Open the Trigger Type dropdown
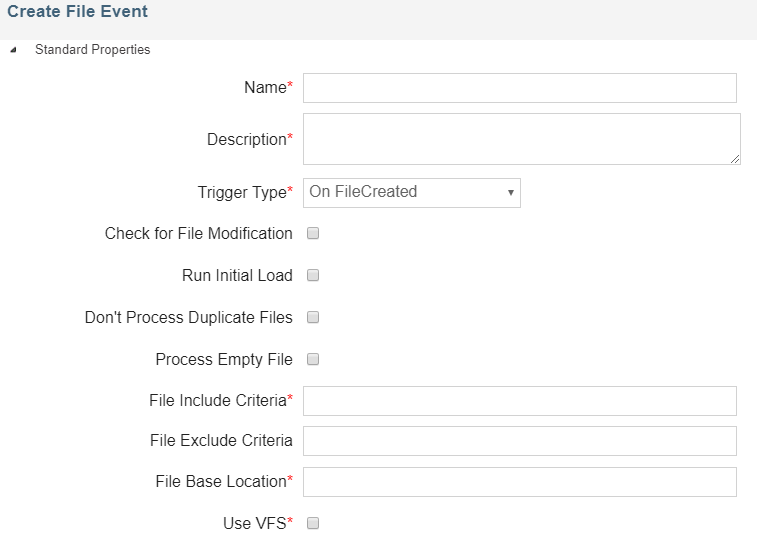Screen dimensions: 757x541 point(411,192)
